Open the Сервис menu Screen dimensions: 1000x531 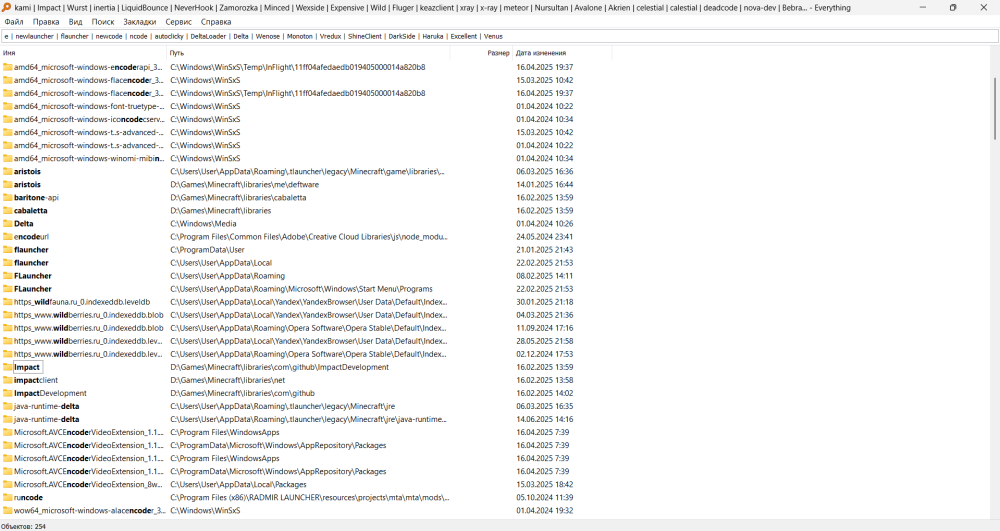click(x=179, y=22)
